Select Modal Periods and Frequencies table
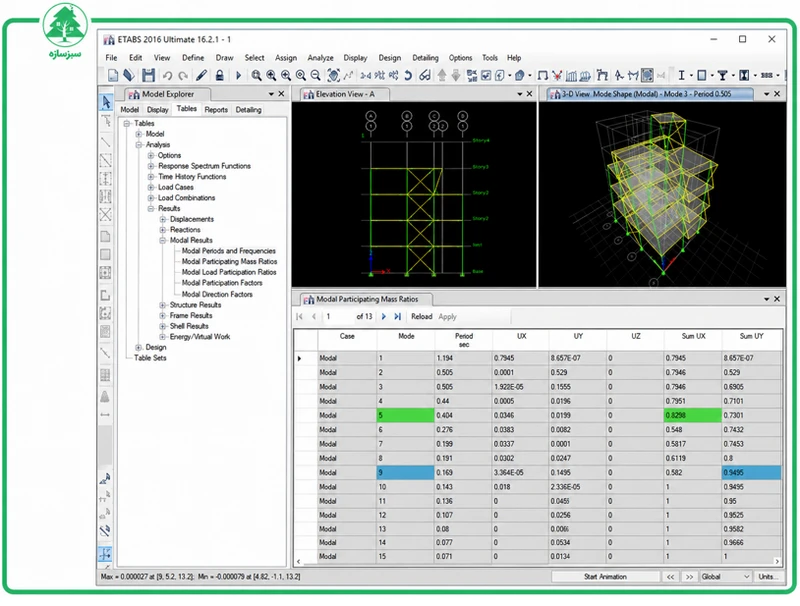Screen dimensions: 800x606 tap(229, 251)
